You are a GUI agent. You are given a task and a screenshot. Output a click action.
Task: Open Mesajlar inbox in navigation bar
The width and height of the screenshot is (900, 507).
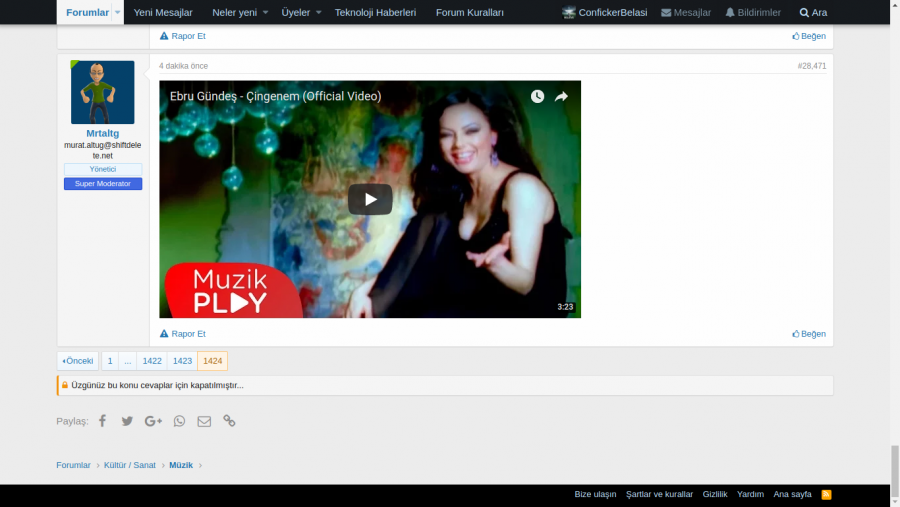[x=685, y=12]
